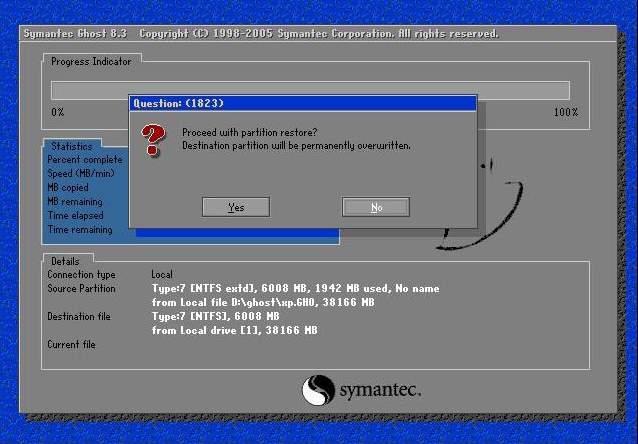This screenshot has width=638, height=444.
Task: Click the Percent complete statistic row
Action: [x=85, y=160]
